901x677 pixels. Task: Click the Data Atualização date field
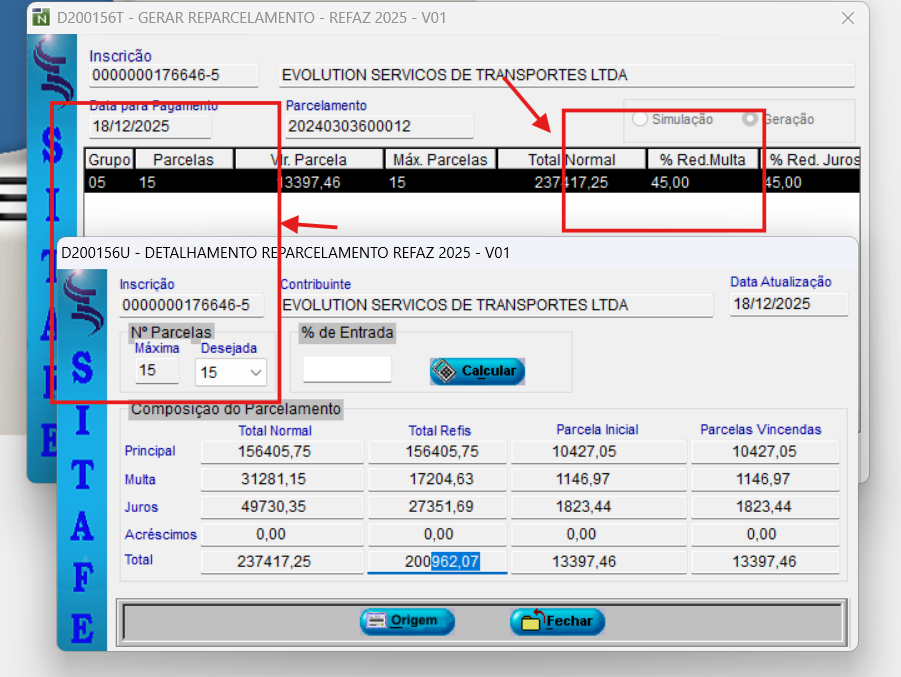coord(788,304)
